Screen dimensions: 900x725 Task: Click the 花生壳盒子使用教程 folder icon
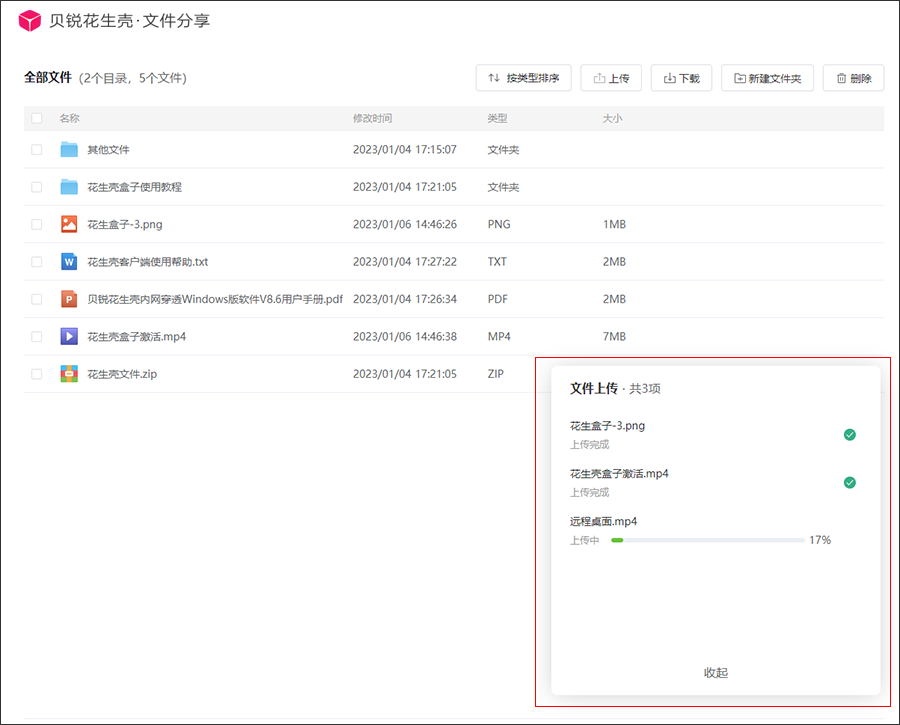coord(69,187)
